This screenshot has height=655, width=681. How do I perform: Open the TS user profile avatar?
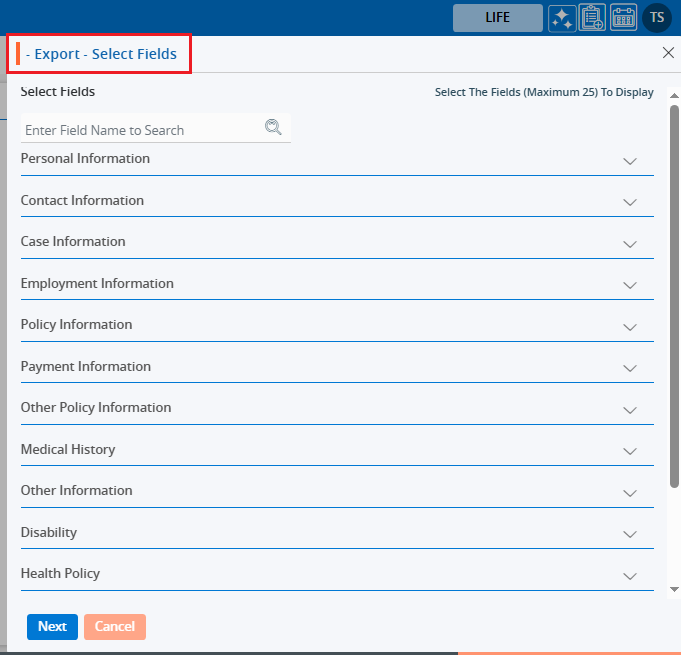pyautogui.click(x=657, y=17)
